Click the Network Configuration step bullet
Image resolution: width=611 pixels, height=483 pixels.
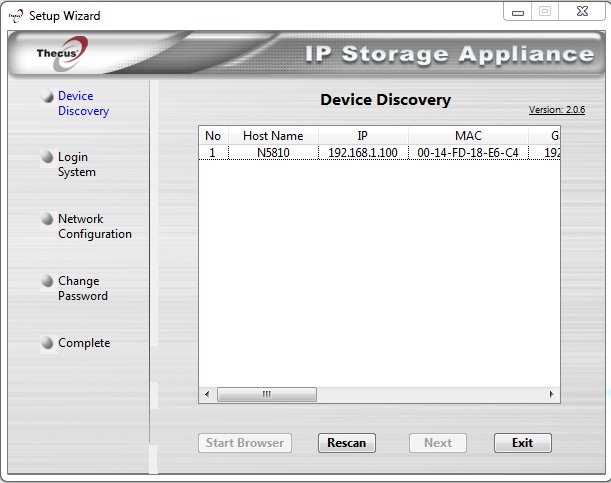tap(46, 219)
